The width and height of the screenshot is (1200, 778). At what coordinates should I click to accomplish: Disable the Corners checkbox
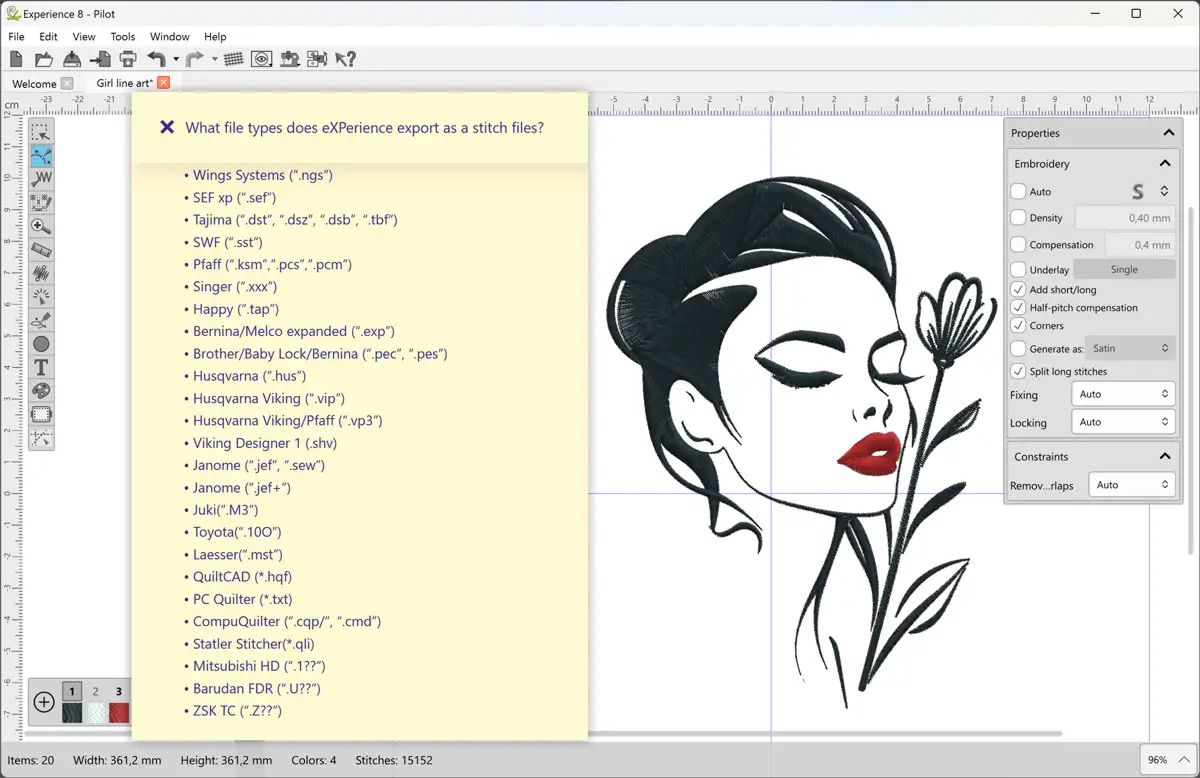1018,326
